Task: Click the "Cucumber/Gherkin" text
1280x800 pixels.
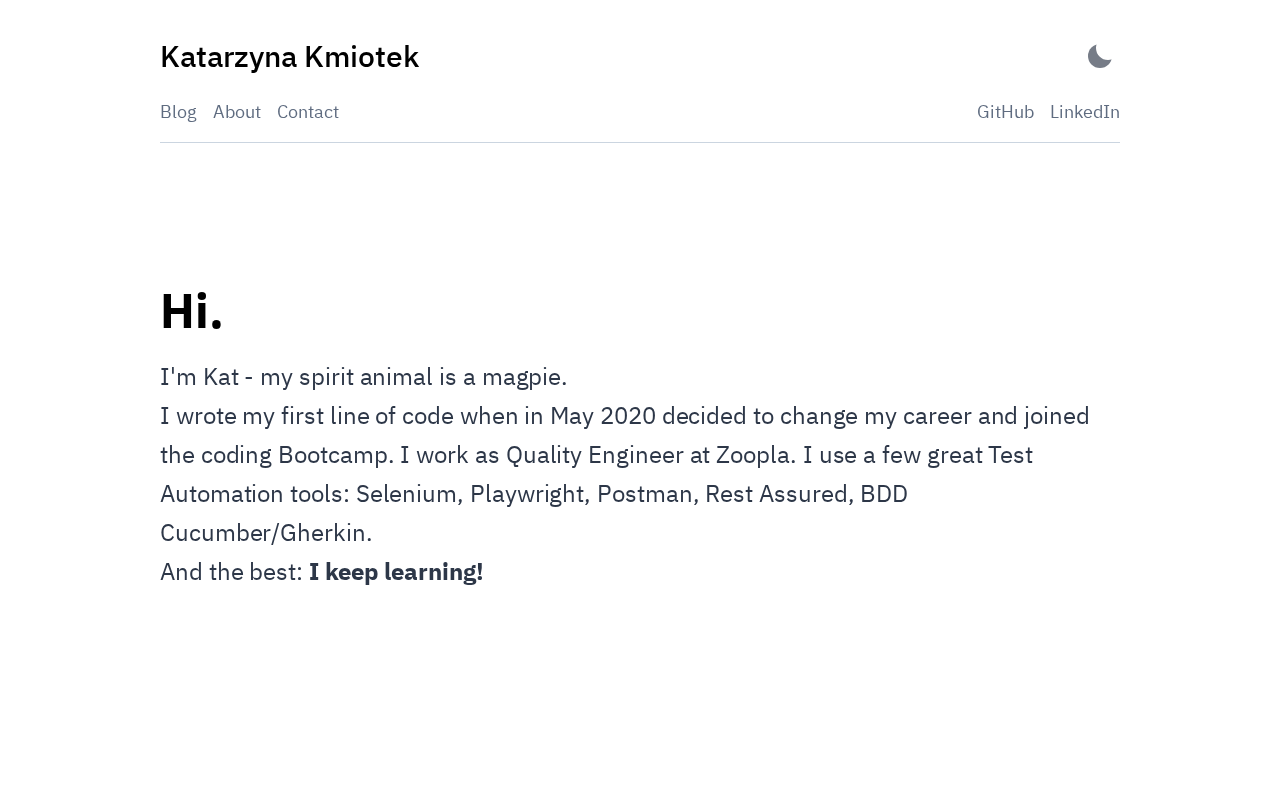Action: coord(265,533)
